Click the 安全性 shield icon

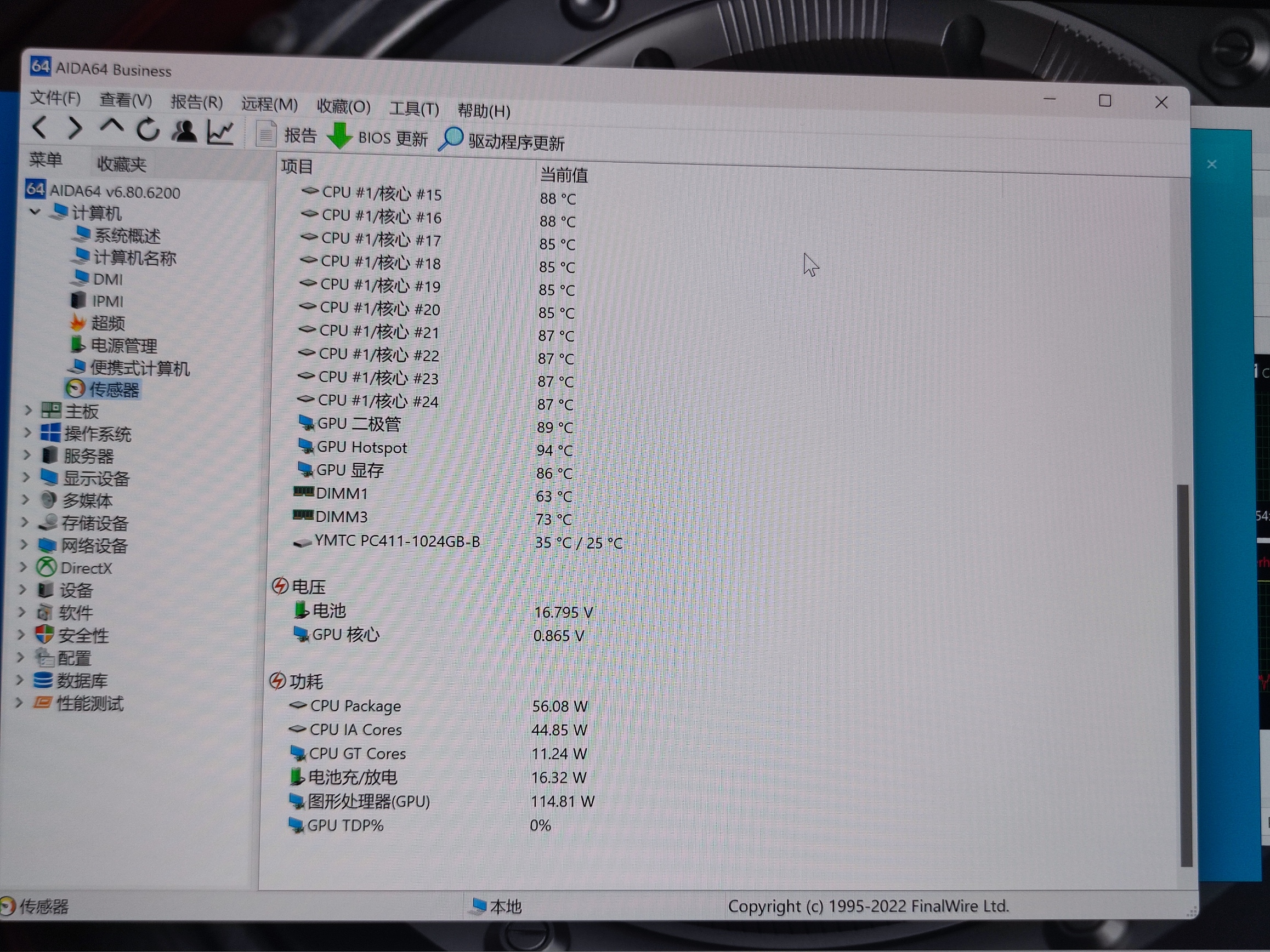44,634
